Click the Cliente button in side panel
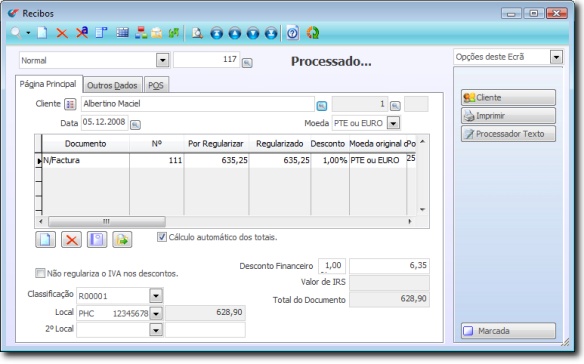Viewport: 584px width, 364px height. (x=508, y=98)
